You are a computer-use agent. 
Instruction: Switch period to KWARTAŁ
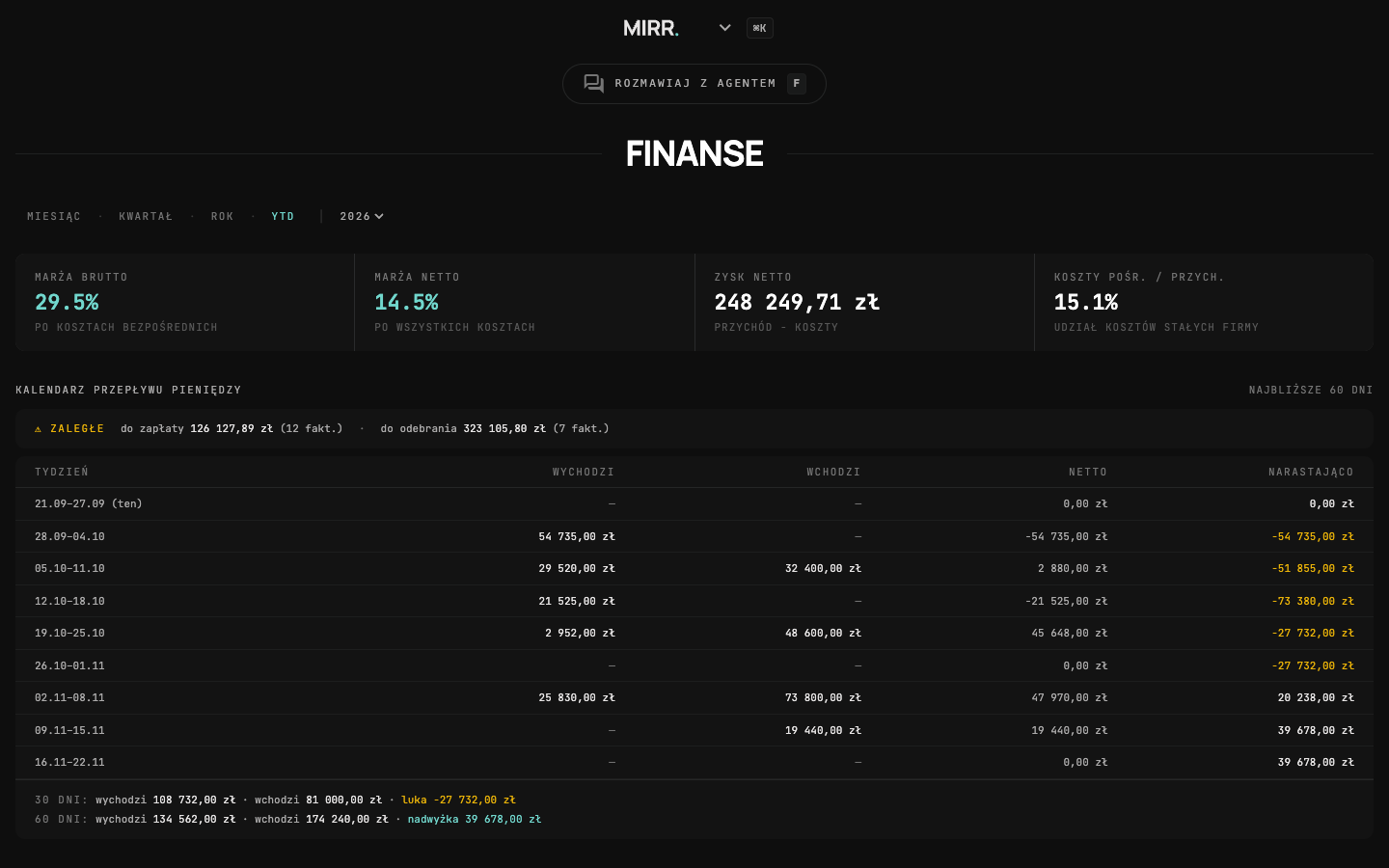pyautogui.click(x=146, y=216)
